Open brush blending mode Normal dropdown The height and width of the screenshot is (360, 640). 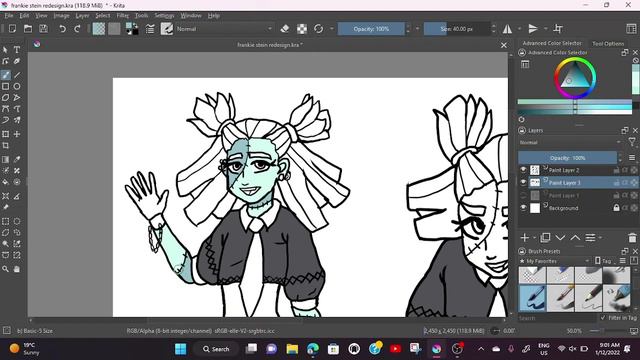coord(224,29)
